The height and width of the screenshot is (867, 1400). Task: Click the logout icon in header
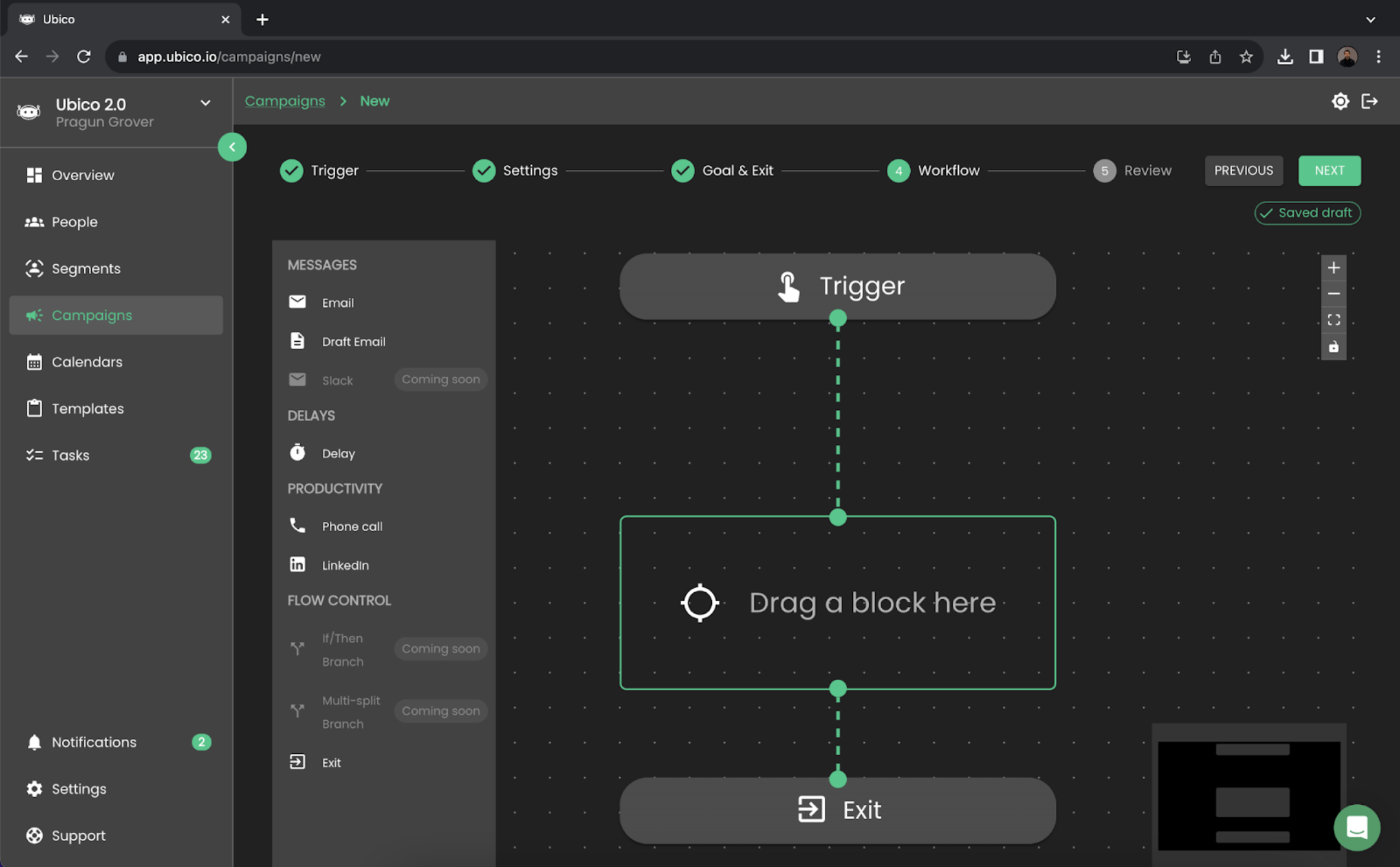click(x=1369, y=101)
